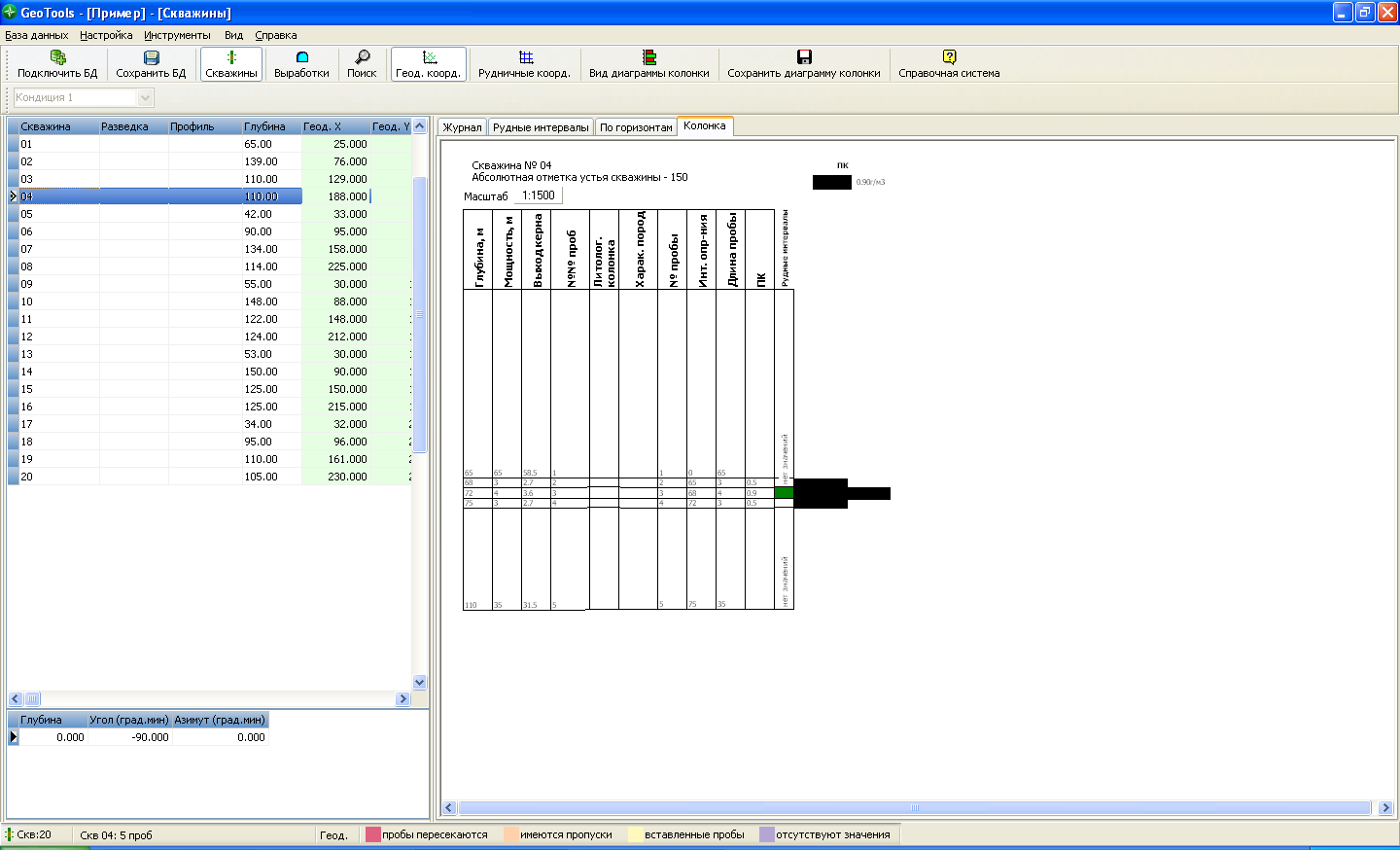The height and width of the screenshot is (850, 1400).
Task: Open the Настройка menu
Action: tap(106, 35)
